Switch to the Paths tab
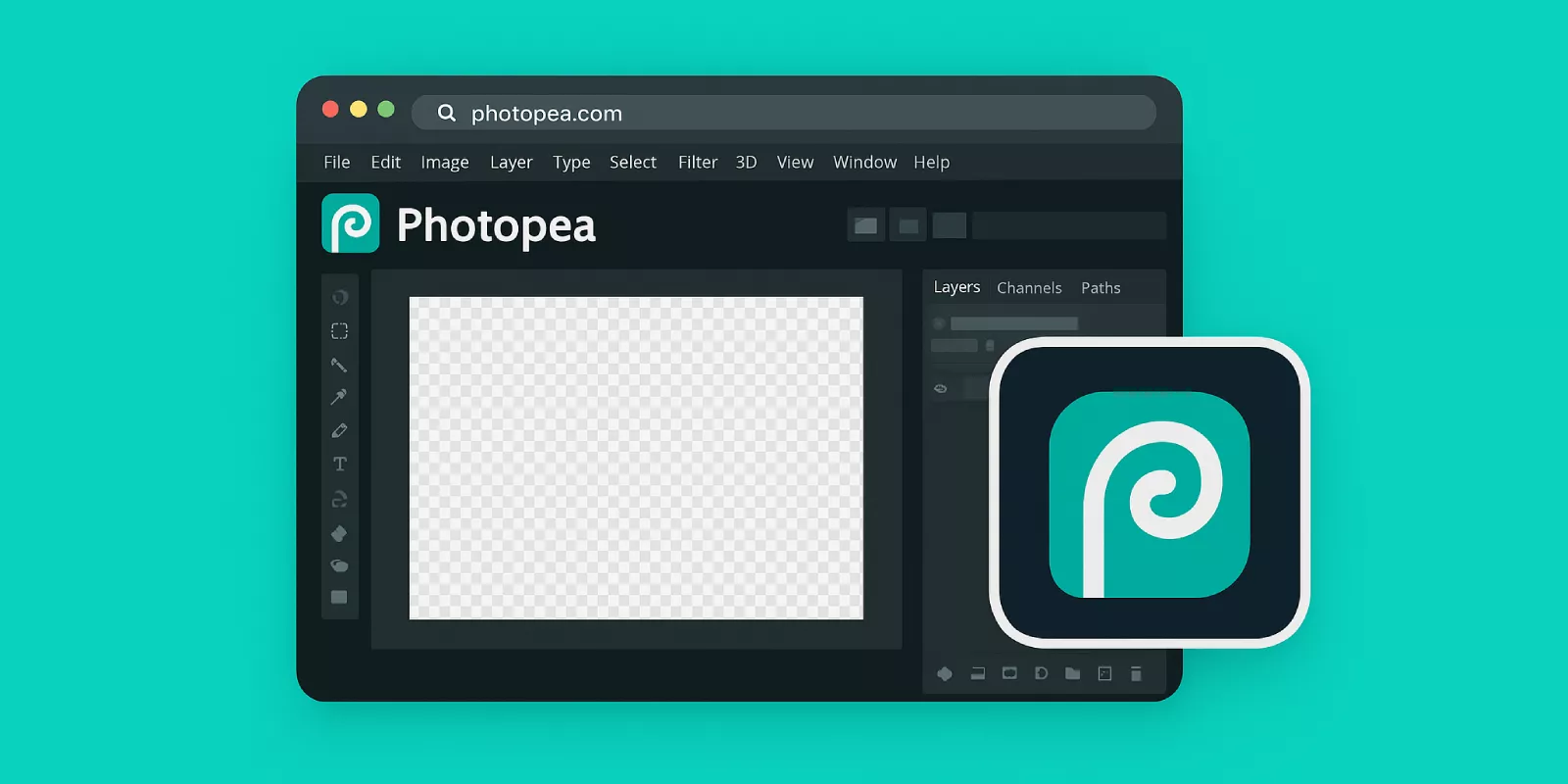Screen dimensions: 1568x784 click(x=1101, y=287)
